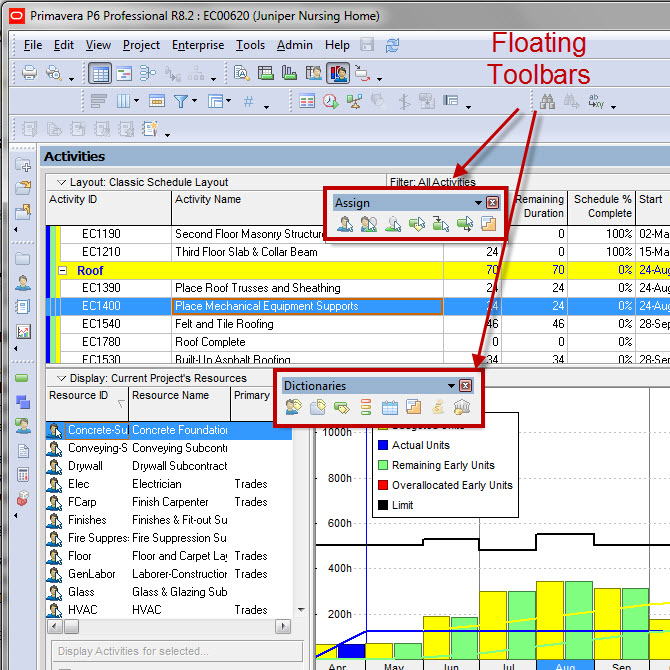The image size is (670, 670).
Task: Close the floating Assign toolbar
Action: (492, 203)
